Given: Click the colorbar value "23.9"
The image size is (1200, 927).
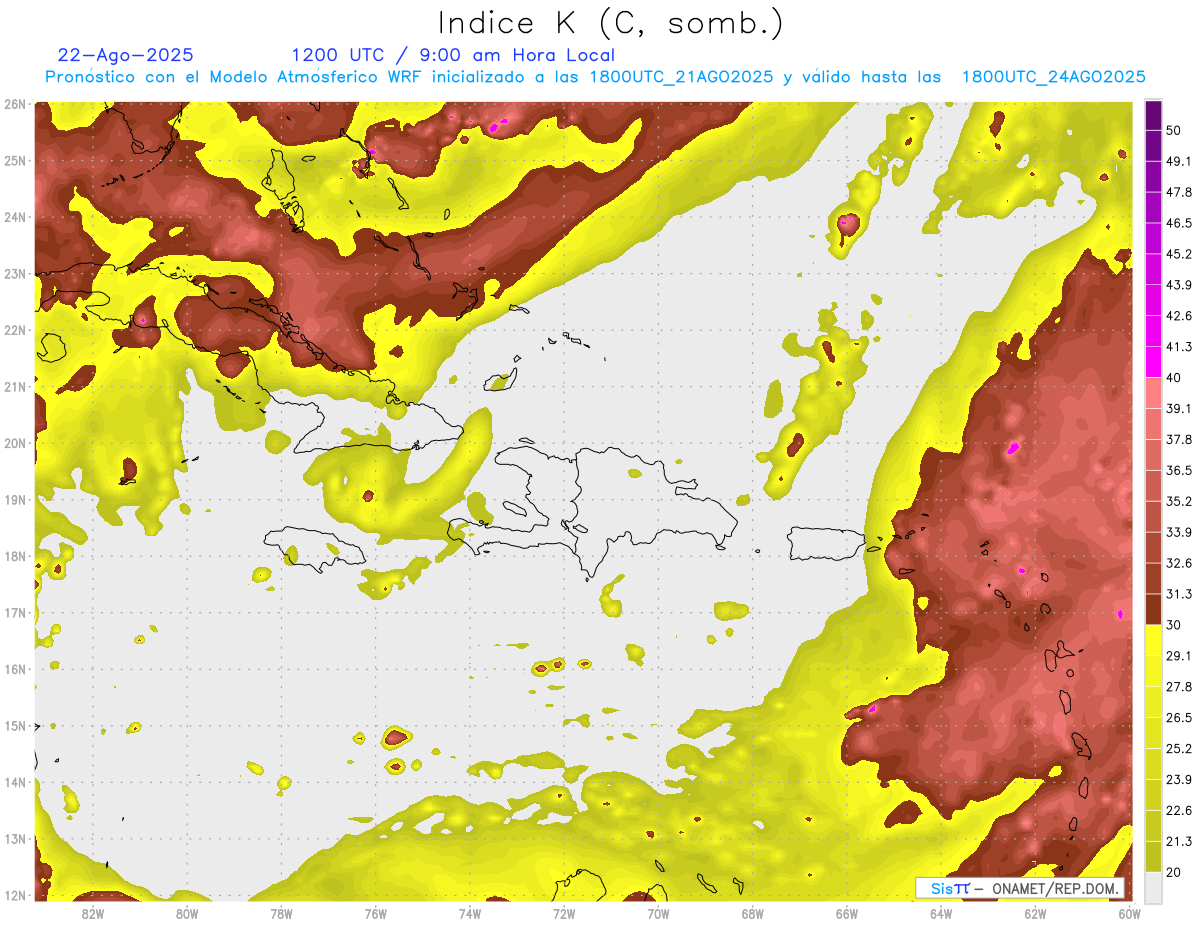Looking at the screenshot, I should click(1179, 779).
